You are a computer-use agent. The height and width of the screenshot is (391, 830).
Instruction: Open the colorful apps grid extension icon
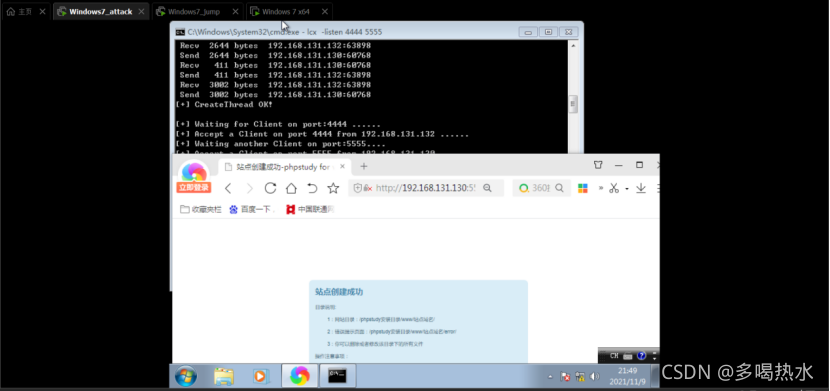582,188
